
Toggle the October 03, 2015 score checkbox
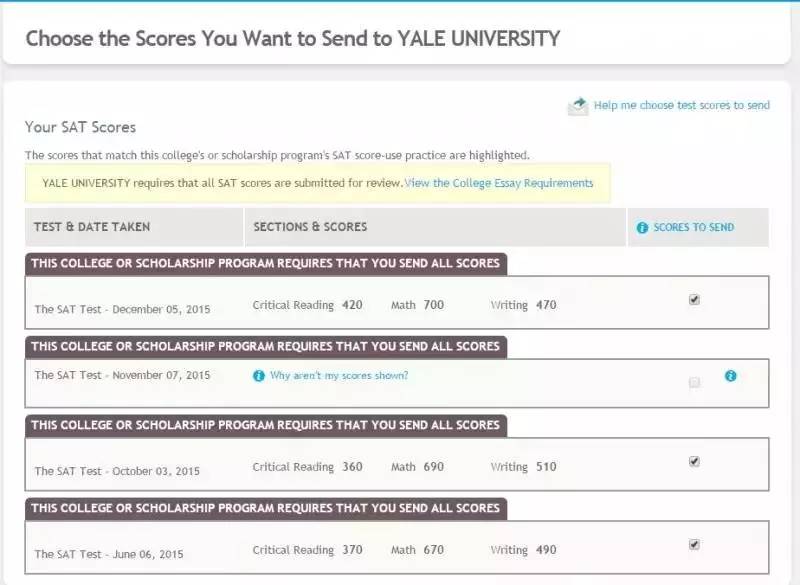694,462
